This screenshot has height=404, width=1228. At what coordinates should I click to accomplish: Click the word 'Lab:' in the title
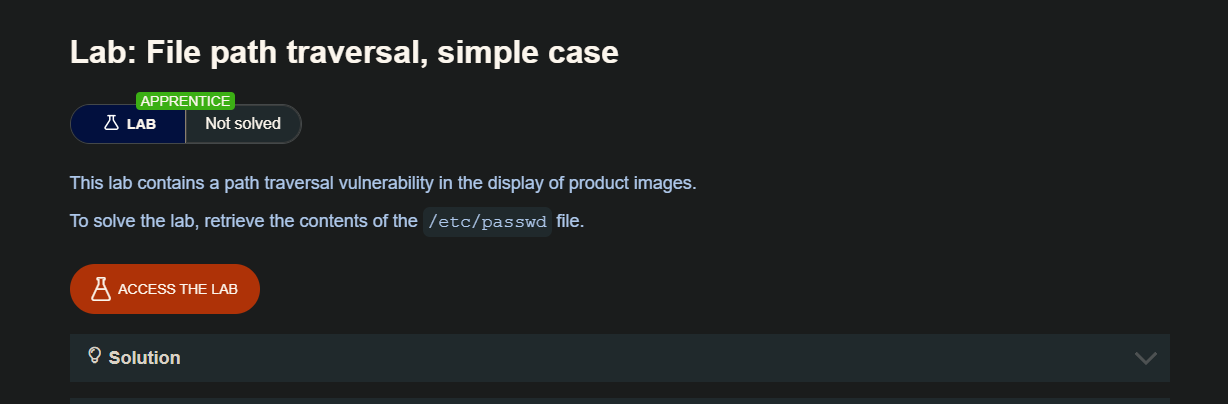click(x=97, y=52)
